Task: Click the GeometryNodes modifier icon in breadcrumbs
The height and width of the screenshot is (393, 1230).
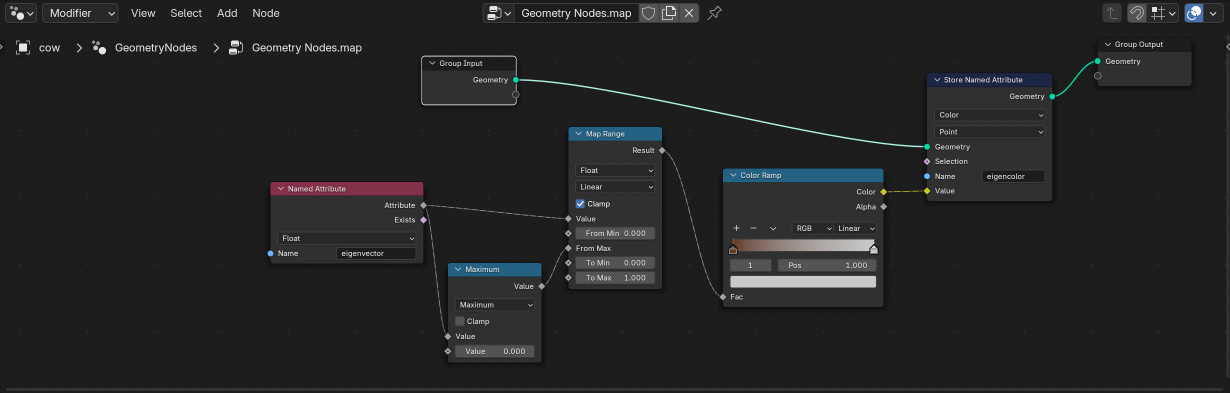Action: click(x=100, y=47)
